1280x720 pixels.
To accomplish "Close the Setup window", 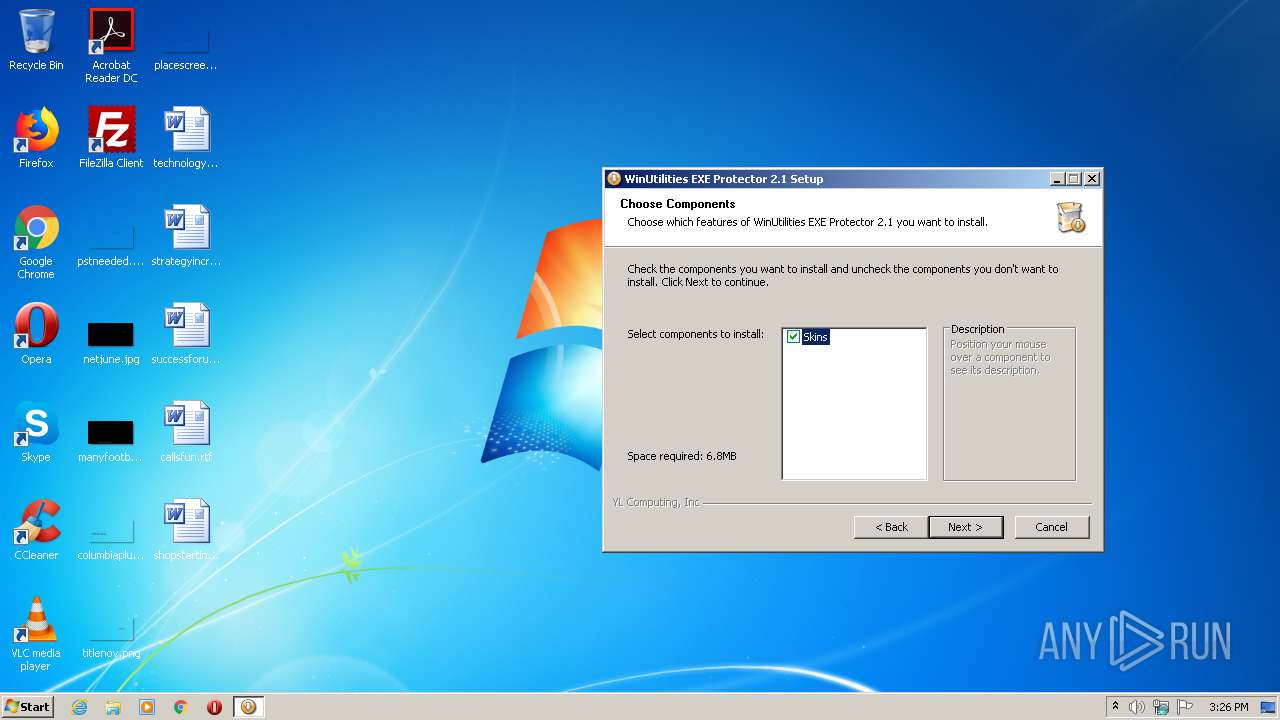I will pos(1092,179).
